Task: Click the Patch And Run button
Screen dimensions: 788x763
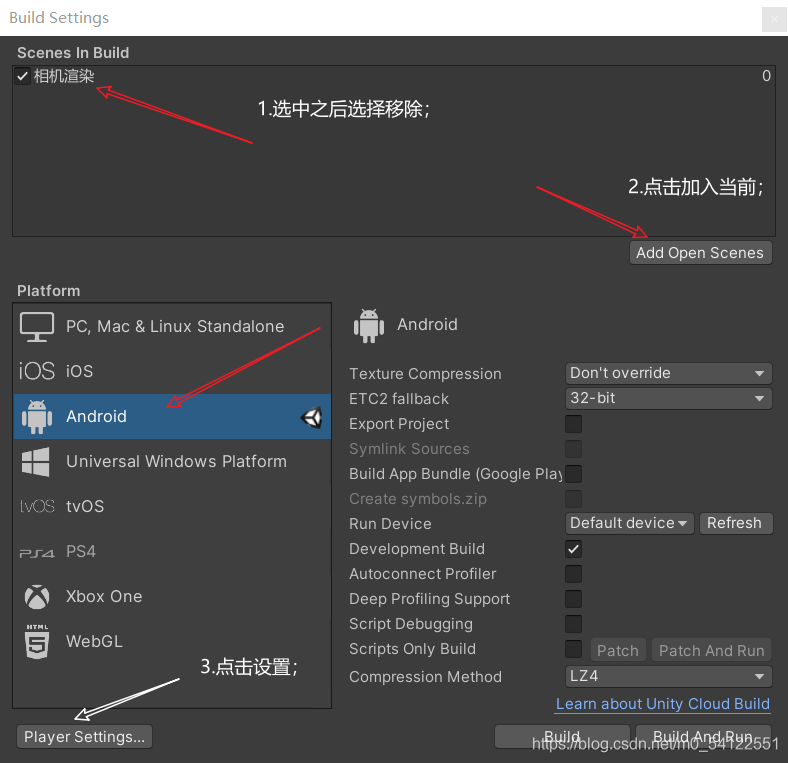Action: click(x=712, y=650)
